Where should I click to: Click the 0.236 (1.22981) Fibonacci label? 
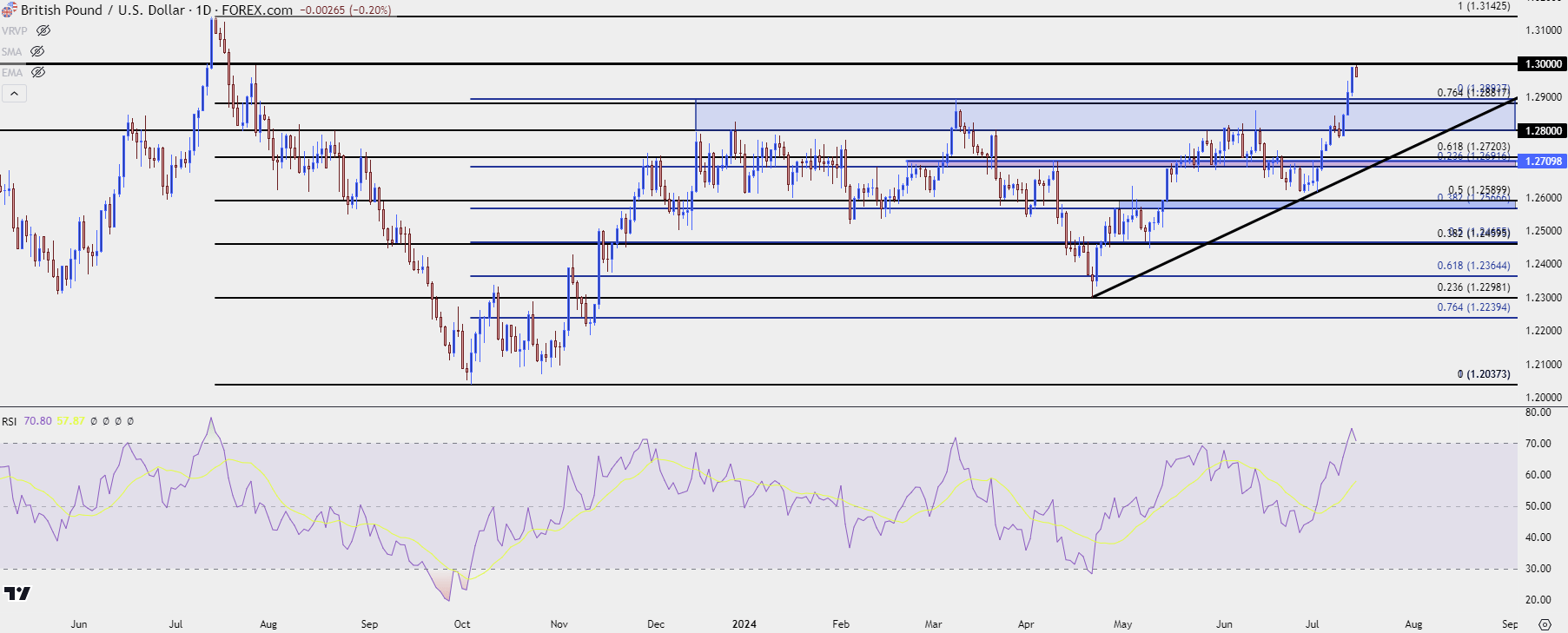1473,287
